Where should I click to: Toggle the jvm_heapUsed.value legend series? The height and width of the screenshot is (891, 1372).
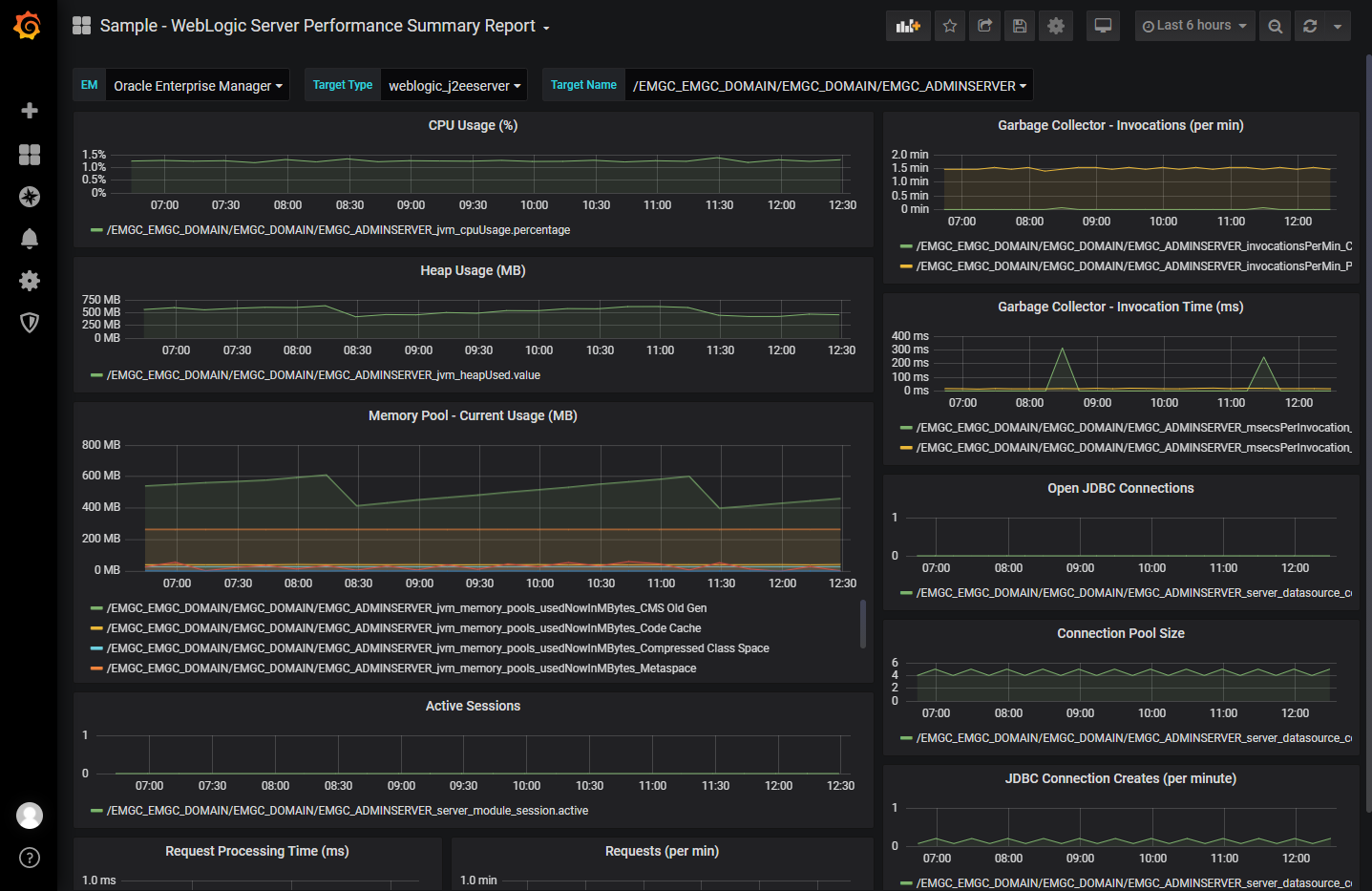pos(323,375)
